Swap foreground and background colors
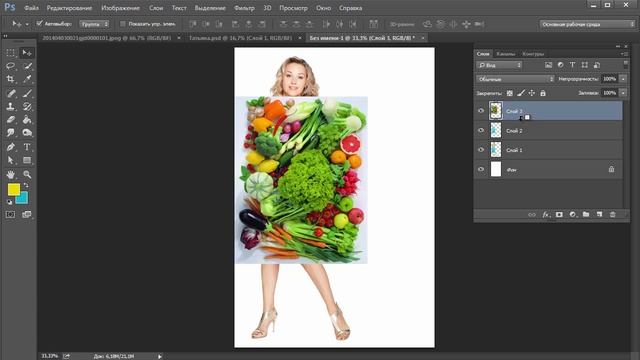This screenshot has height=360, width=640. tap(26, 186)
